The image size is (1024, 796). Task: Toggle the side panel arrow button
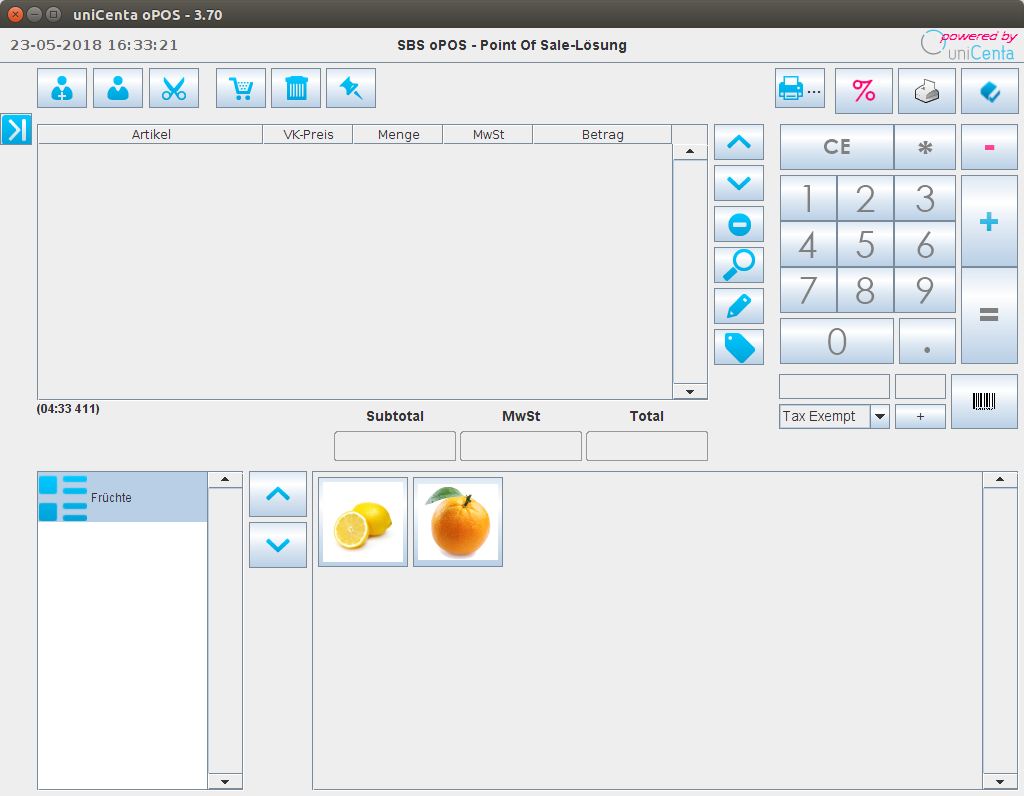click(x=17, y=129)
